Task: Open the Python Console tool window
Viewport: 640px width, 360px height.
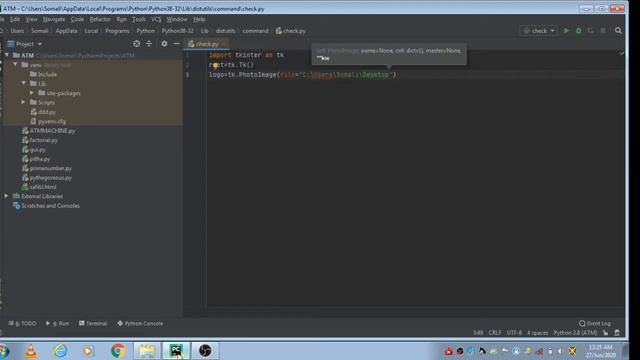Action: coord(140,323)
